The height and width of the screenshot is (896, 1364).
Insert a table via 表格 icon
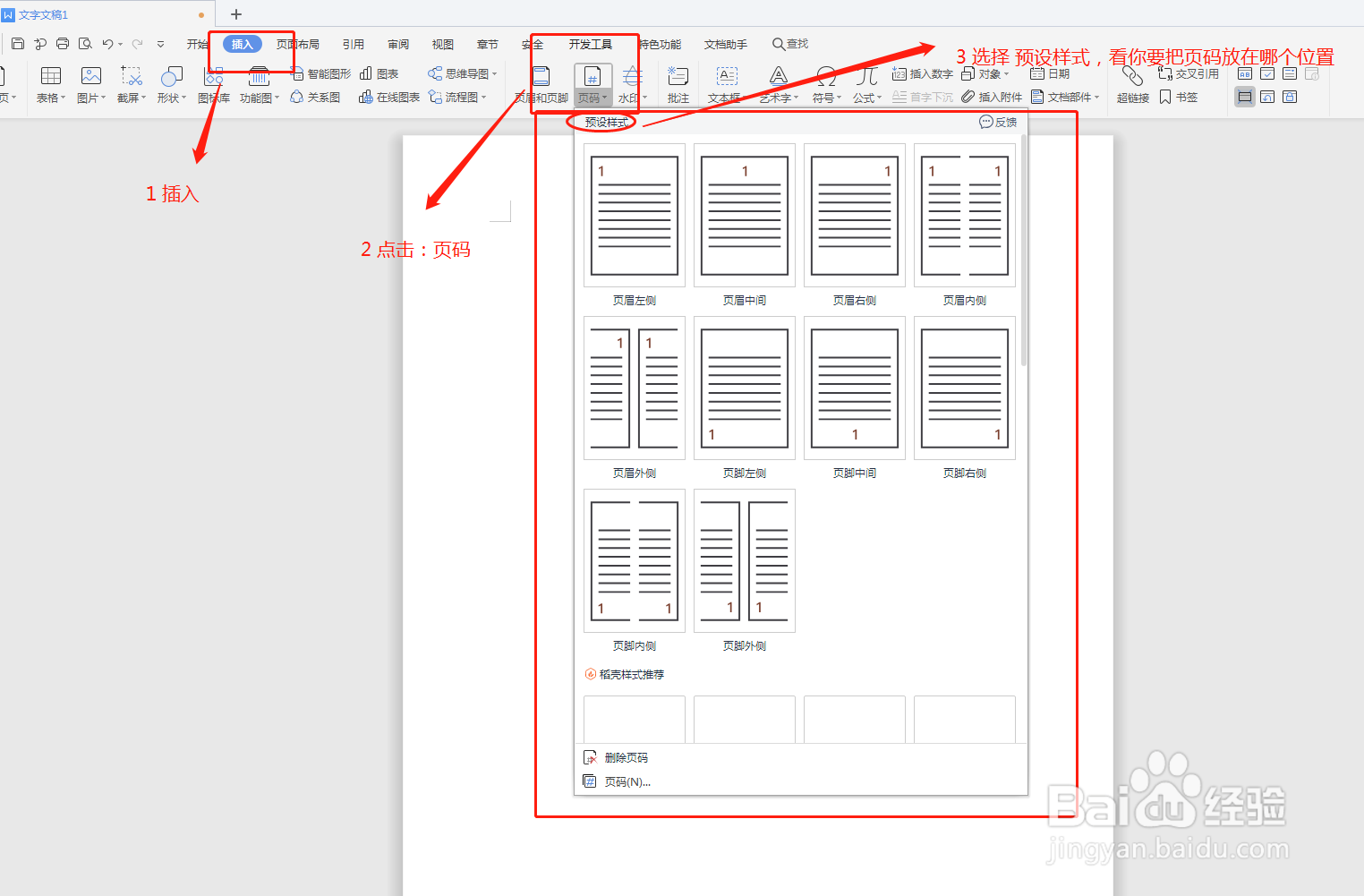(51, 76)
